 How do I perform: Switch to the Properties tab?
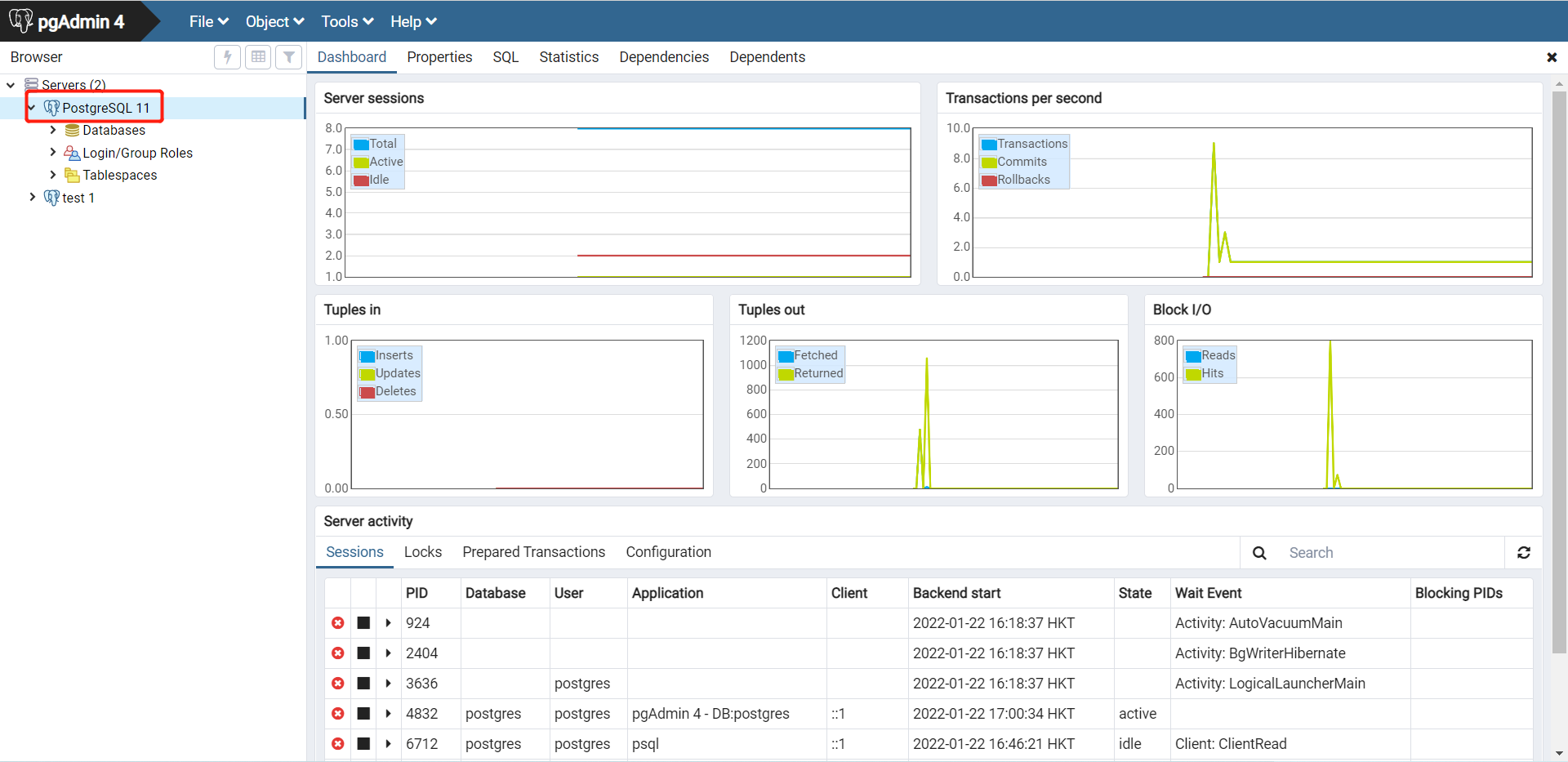coord(439,57)
